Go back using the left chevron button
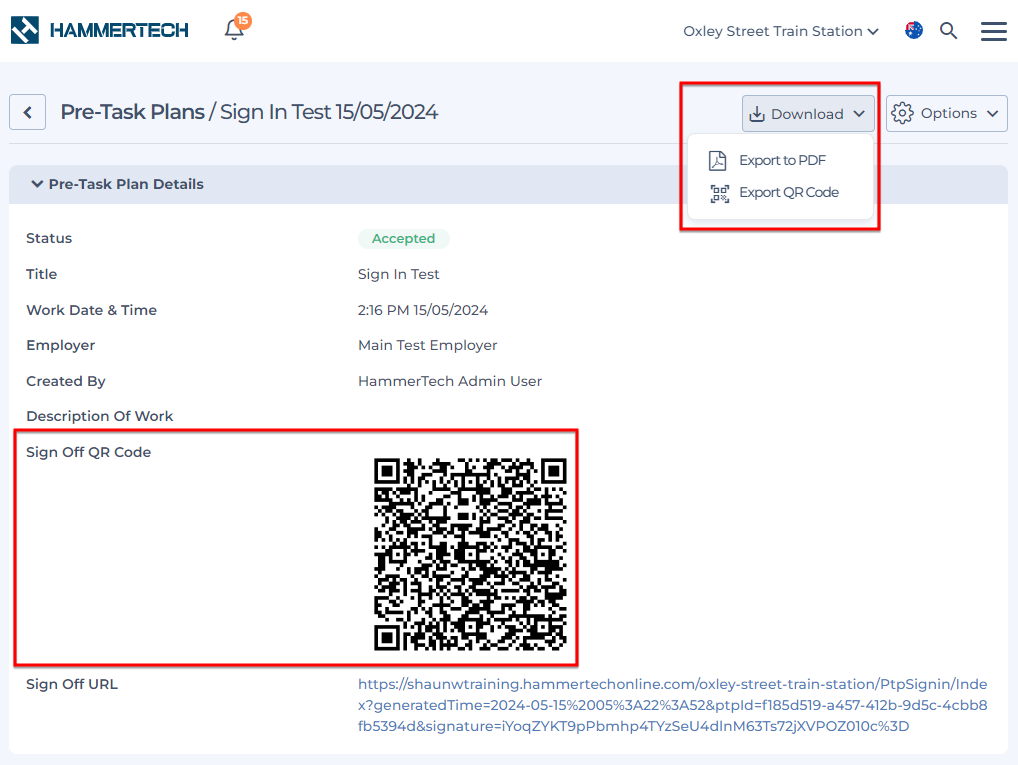This screenshot has height=765, width=1018. [27, 112]
